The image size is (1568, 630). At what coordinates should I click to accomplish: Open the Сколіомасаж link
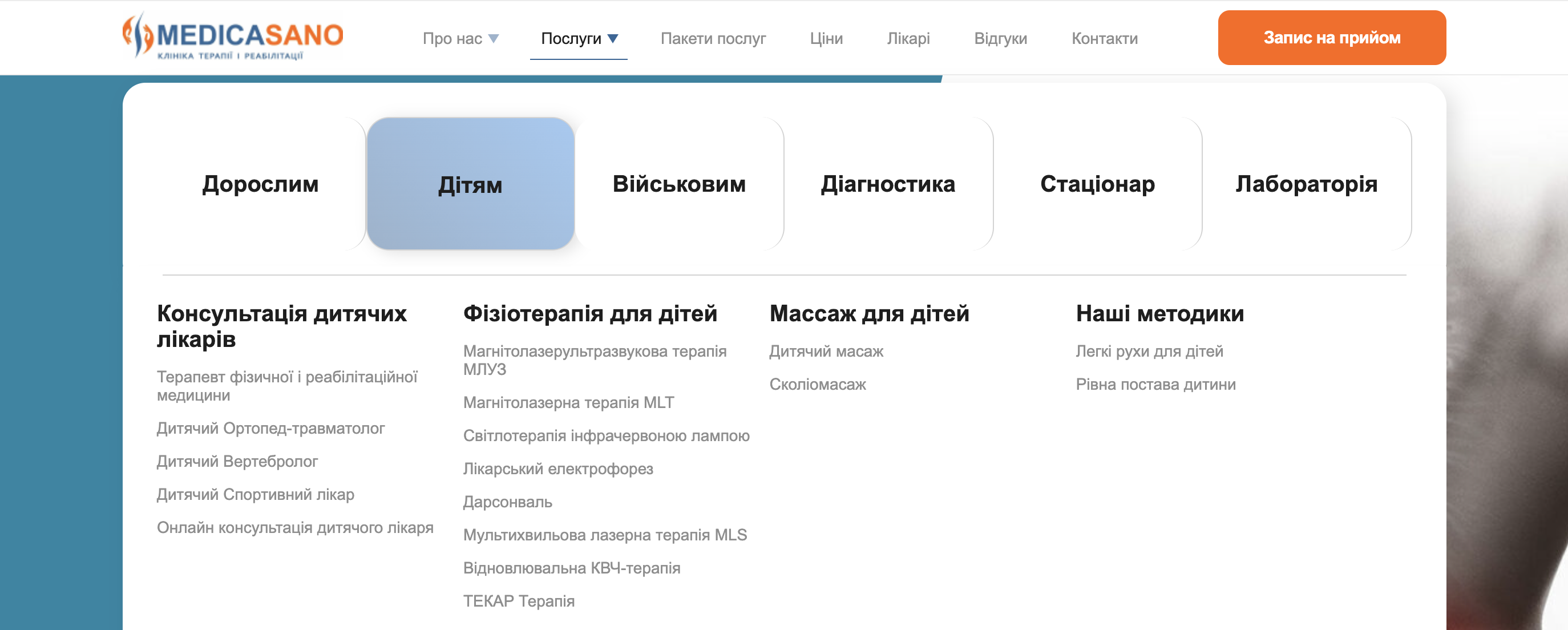pyautogui.click(x=818, y=385)
